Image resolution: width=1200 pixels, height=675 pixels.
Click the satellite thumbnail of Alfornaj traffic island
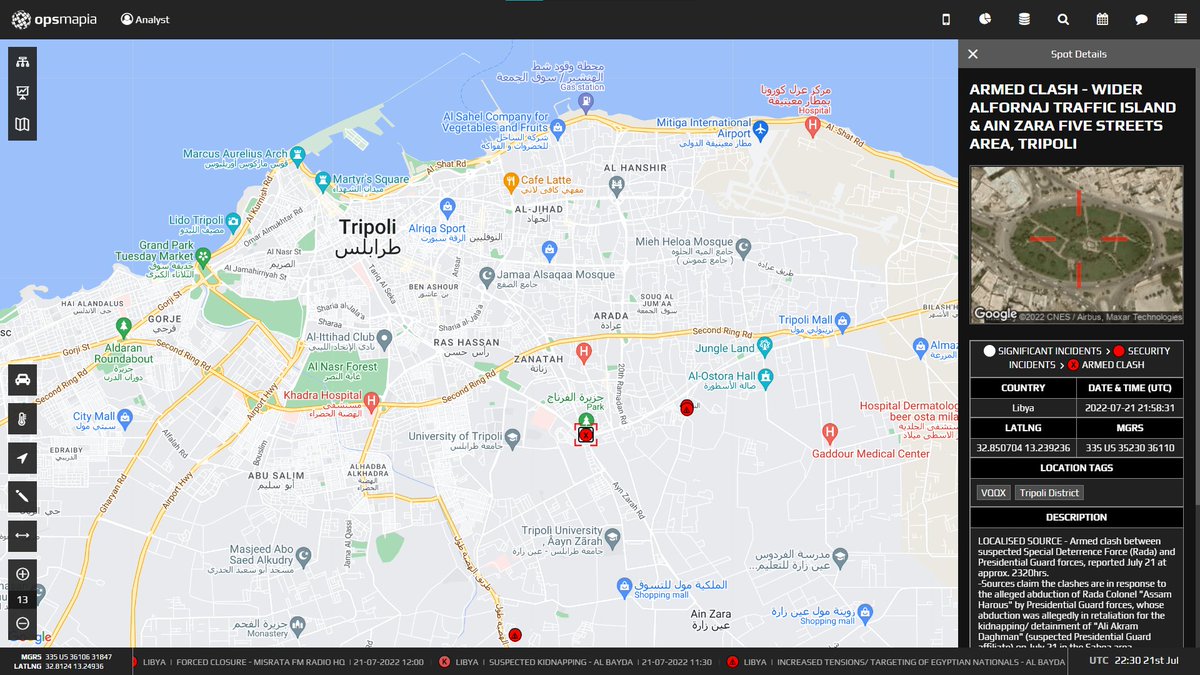point(1076,245)
